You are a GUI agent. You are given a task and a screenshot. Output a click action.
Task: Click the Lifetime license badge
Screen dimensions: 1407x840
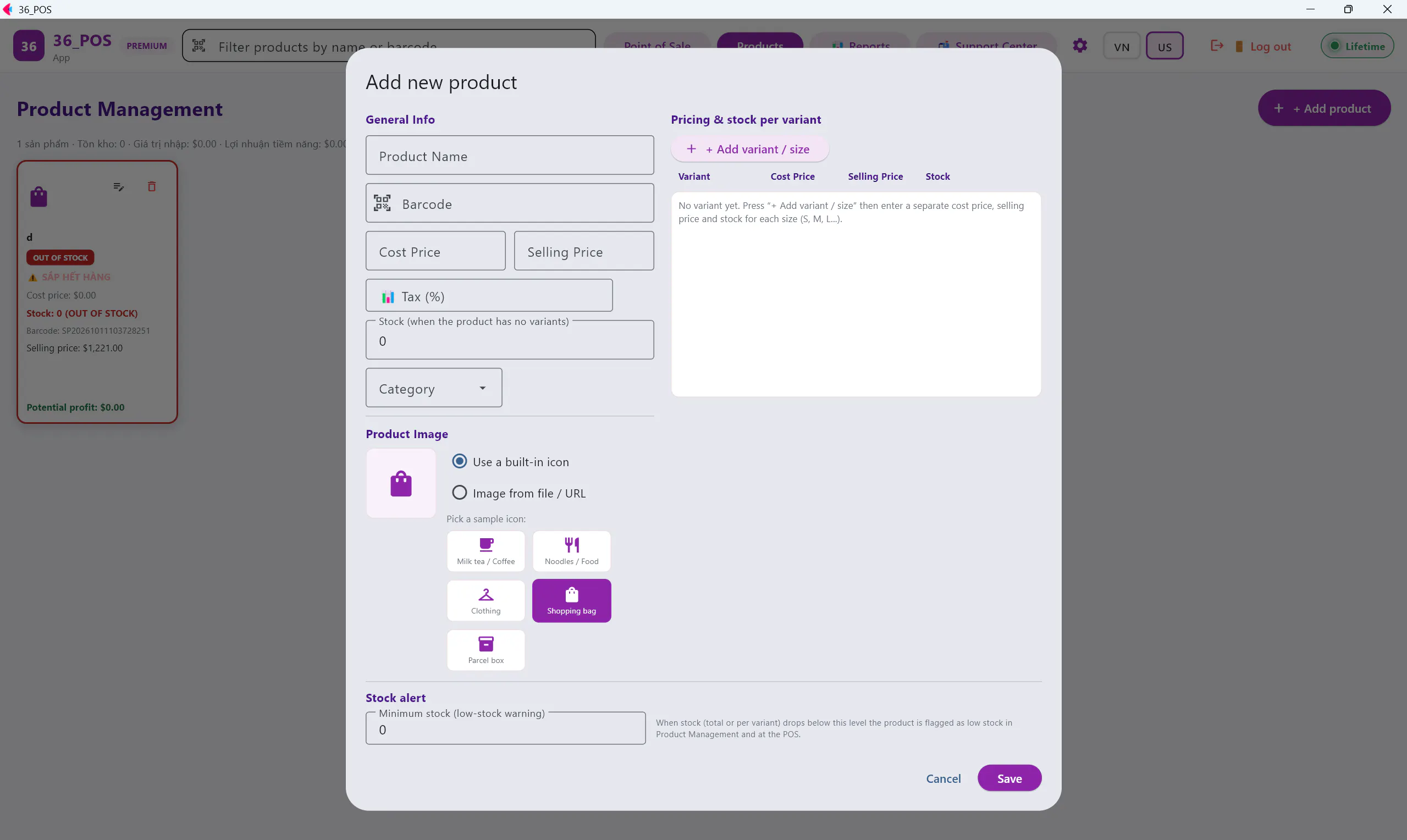1356,46
